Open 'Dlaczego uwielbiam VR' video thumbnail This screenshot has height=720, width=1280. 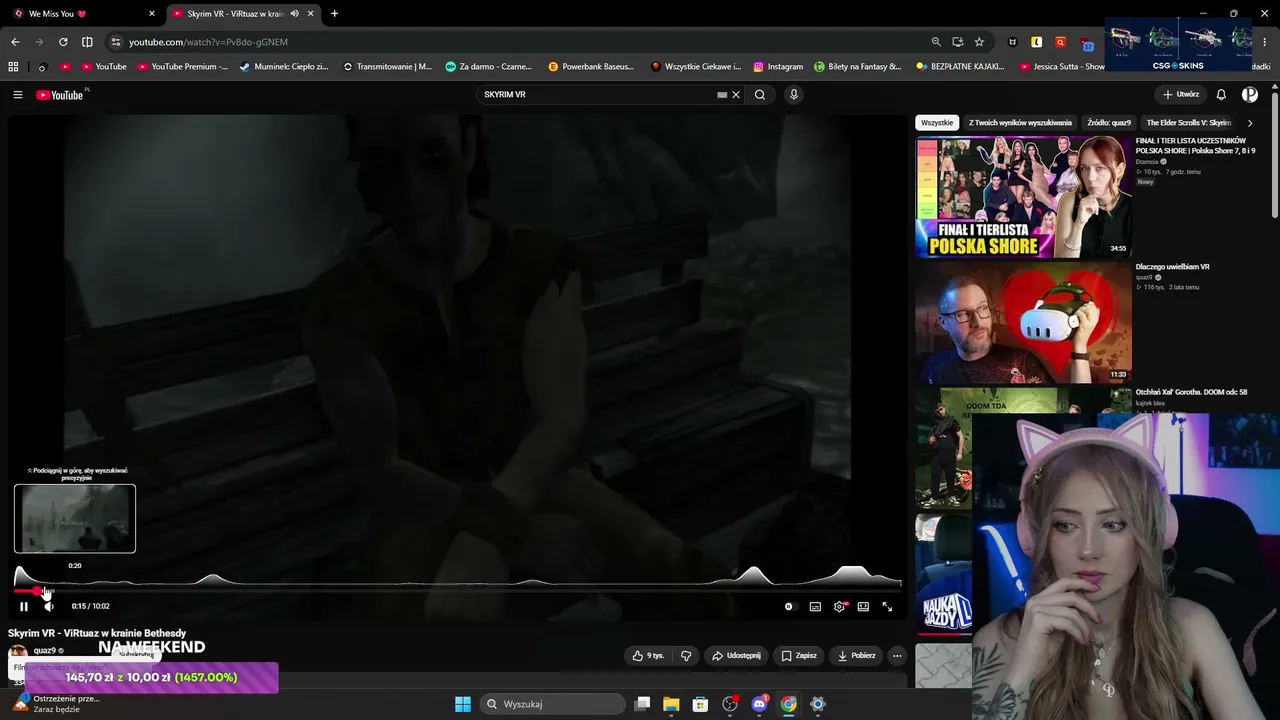pyautogui.click(x=1023, y=323)
